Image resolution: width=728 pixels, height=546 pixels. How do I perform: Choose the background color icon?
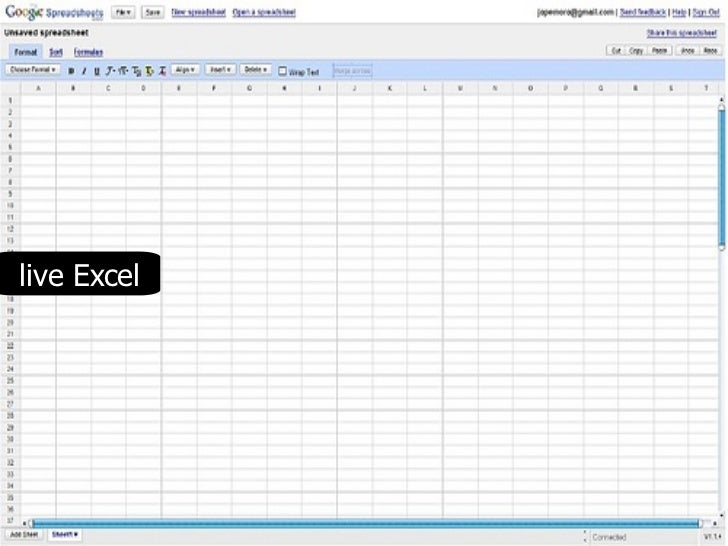click(x=149, y=71)
